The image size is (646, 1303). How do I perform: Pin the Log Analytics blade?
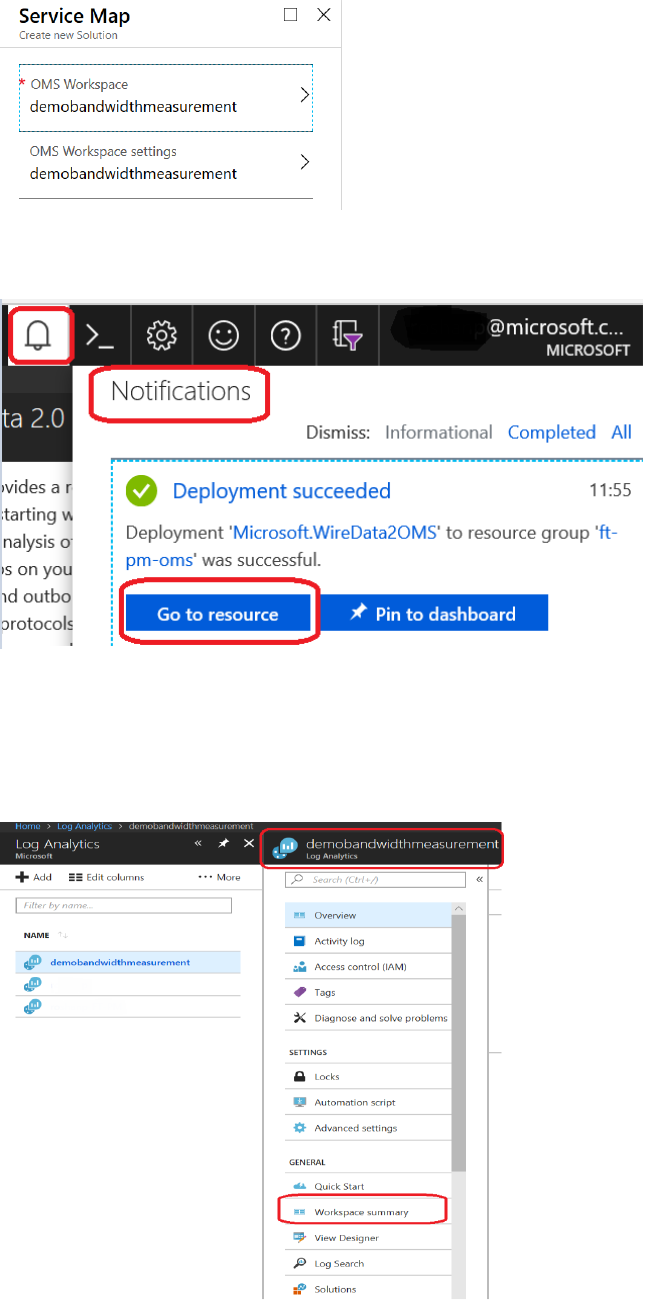[224, 844]
